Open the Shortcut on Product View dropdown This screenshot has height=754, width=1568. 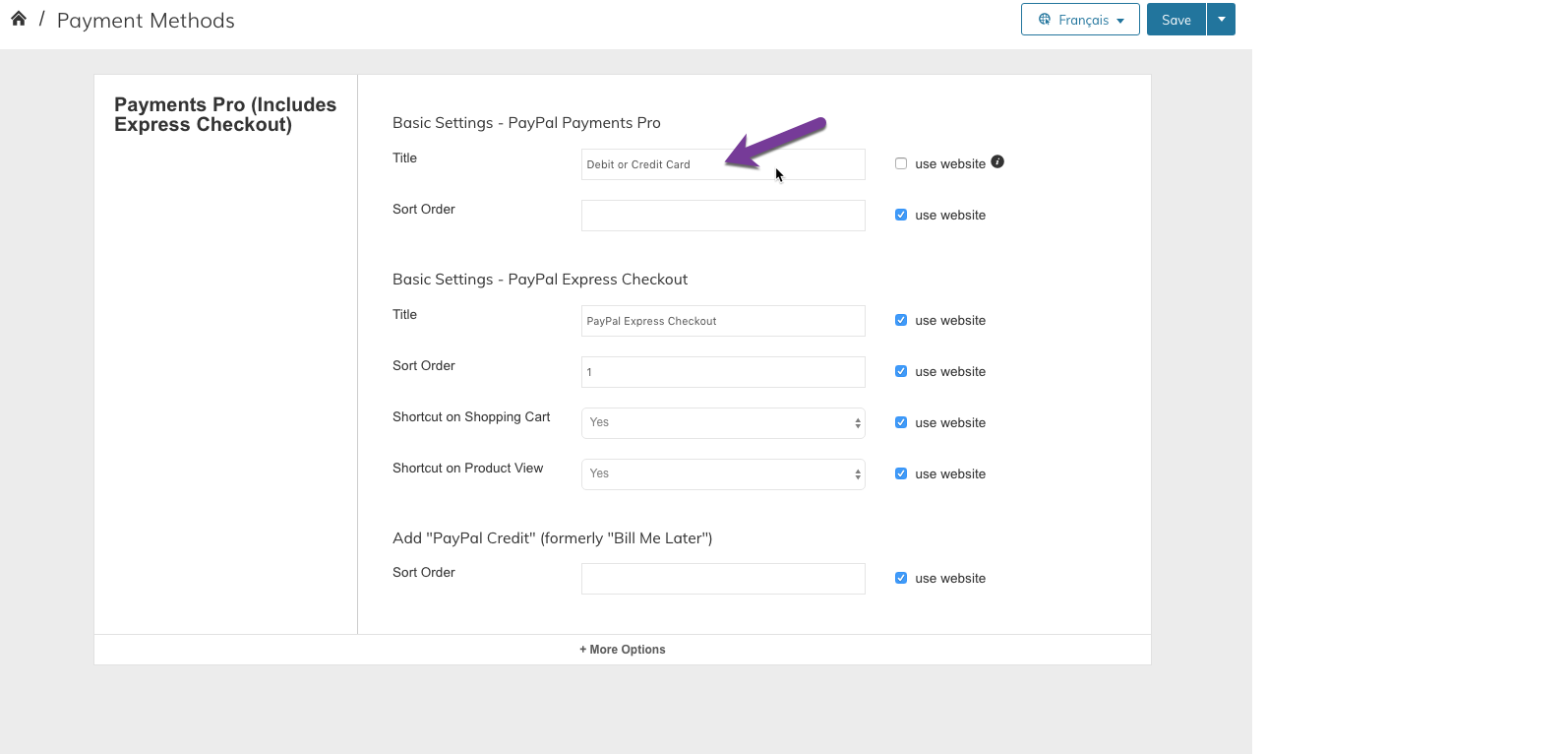[x=723, y=474]
